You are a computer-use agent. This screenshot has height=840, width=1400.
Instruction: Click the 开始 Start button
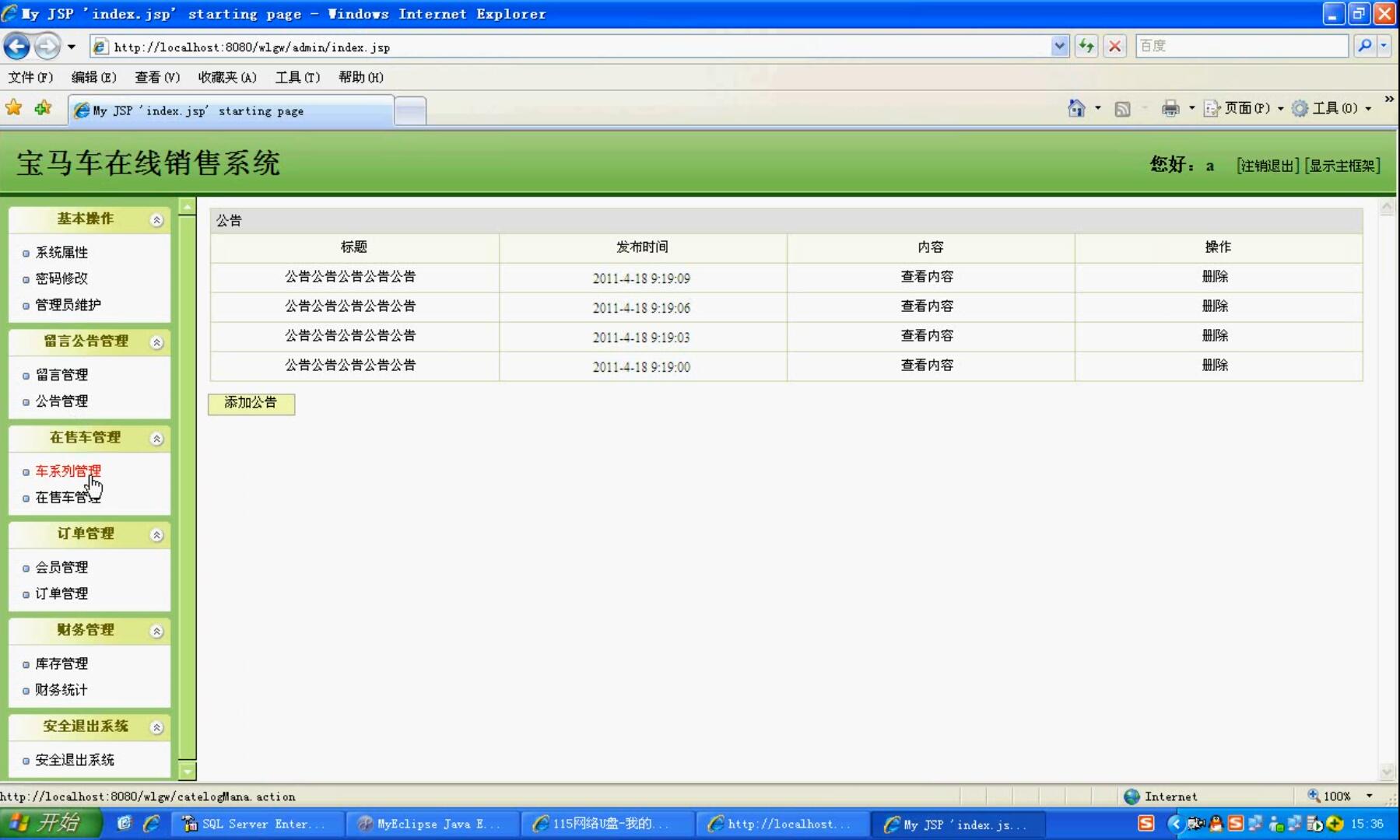coord(51,824)
